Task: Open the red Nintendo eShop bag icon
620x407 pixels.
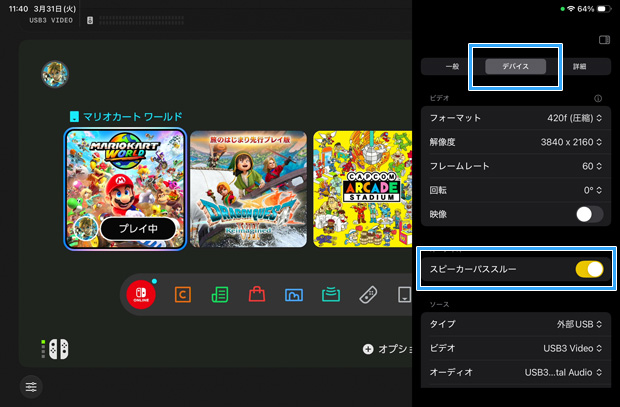Action: pyautogui.click(x=257, y=295)
